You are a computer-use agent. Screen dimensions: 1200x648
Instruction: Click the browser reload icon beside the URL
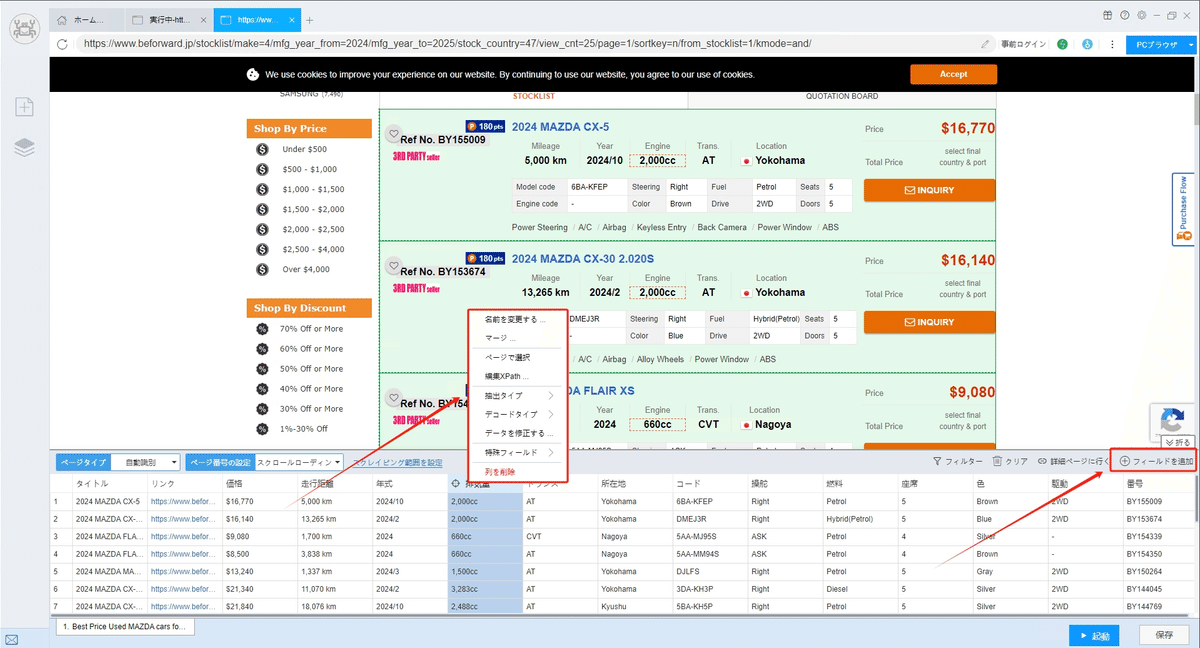[x=63, y=44]
